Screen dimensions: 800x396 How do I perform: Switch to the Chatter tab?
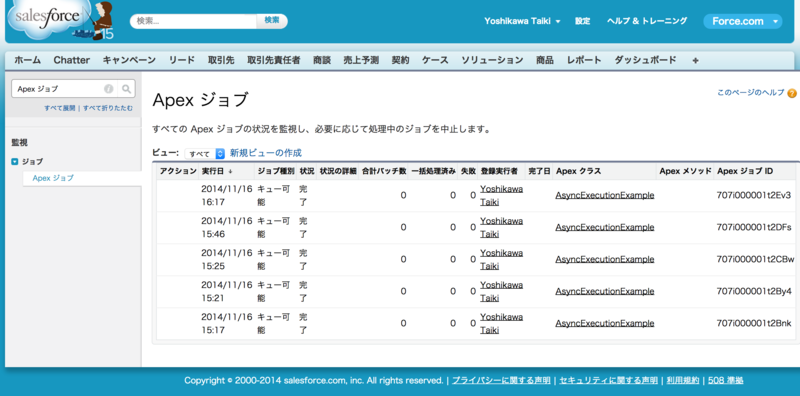click(71, 60)
